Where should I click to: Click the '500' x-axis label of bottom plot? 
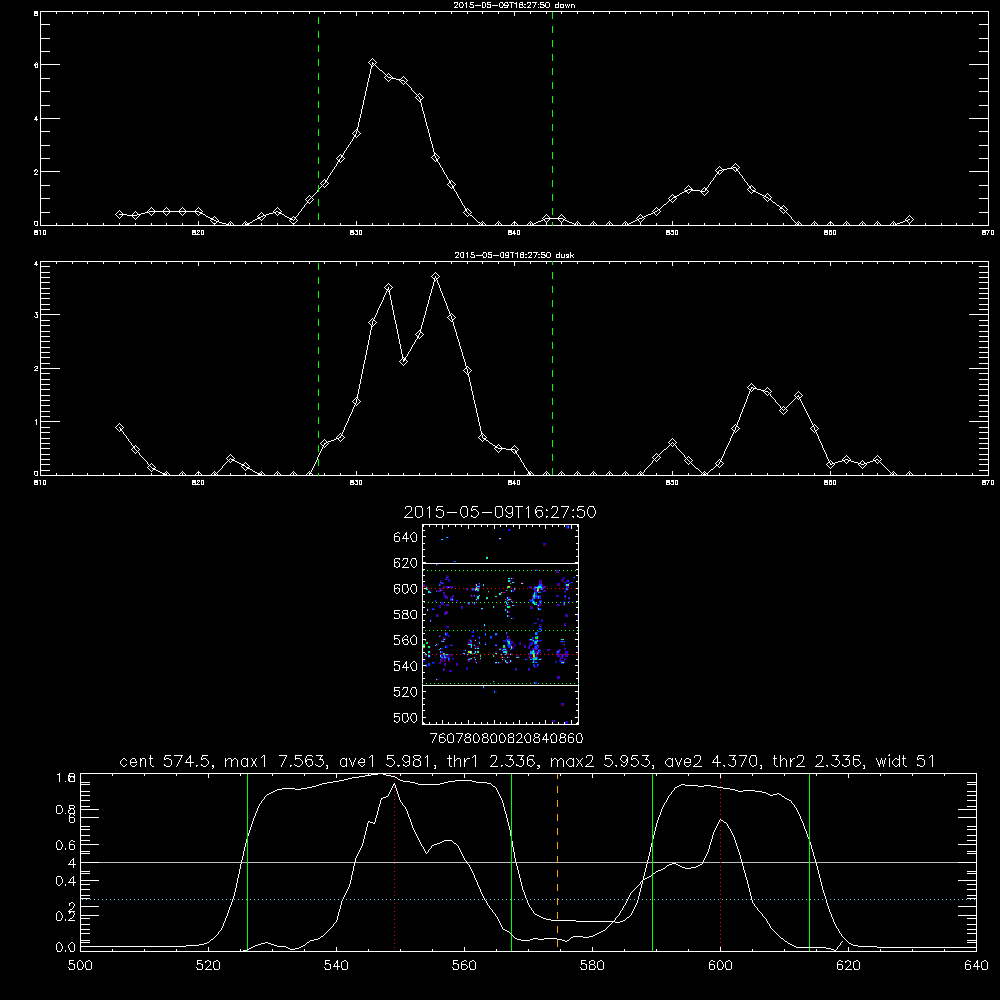click(x=80, y=966)
